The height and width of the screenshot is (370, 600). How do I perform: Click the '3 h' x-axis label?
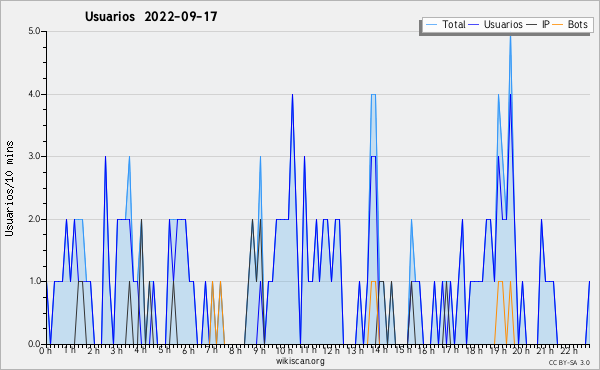[x=117, y=351]
